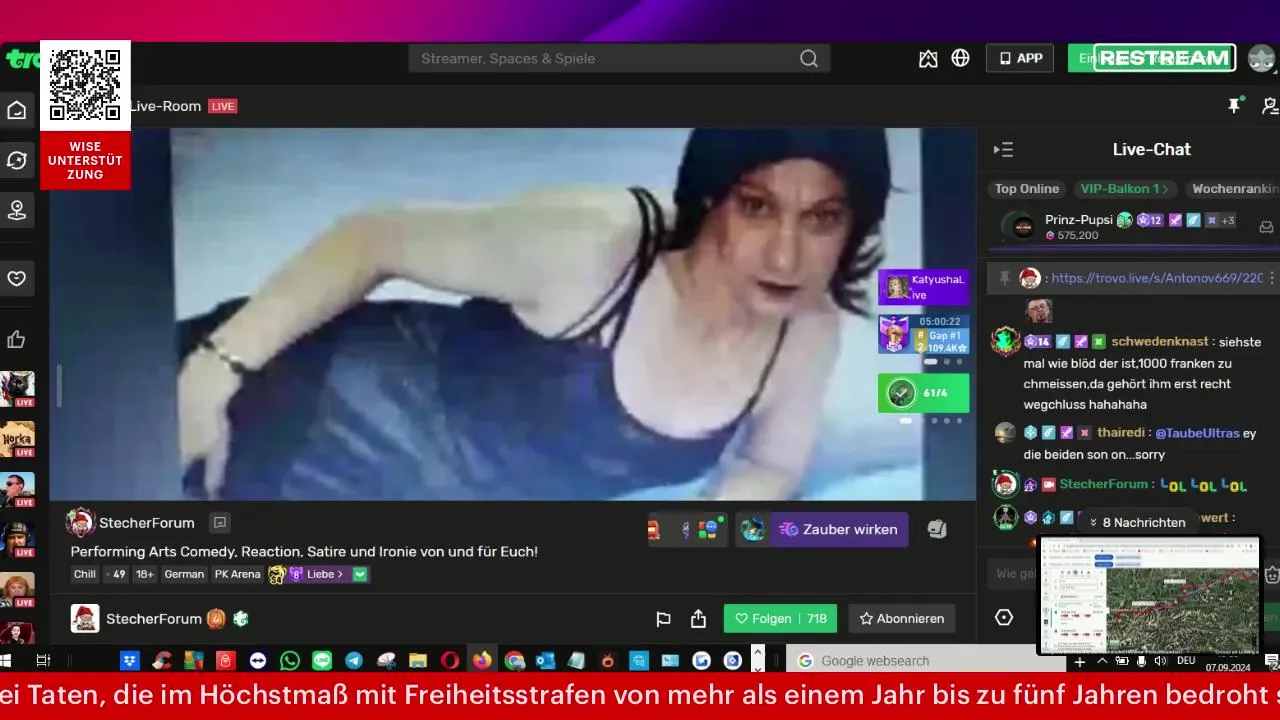The height and width of the screenshot is (720, 1280).
Task: Click the Folgen follow button
Action: pyautogui.click(x=780, y=619)
